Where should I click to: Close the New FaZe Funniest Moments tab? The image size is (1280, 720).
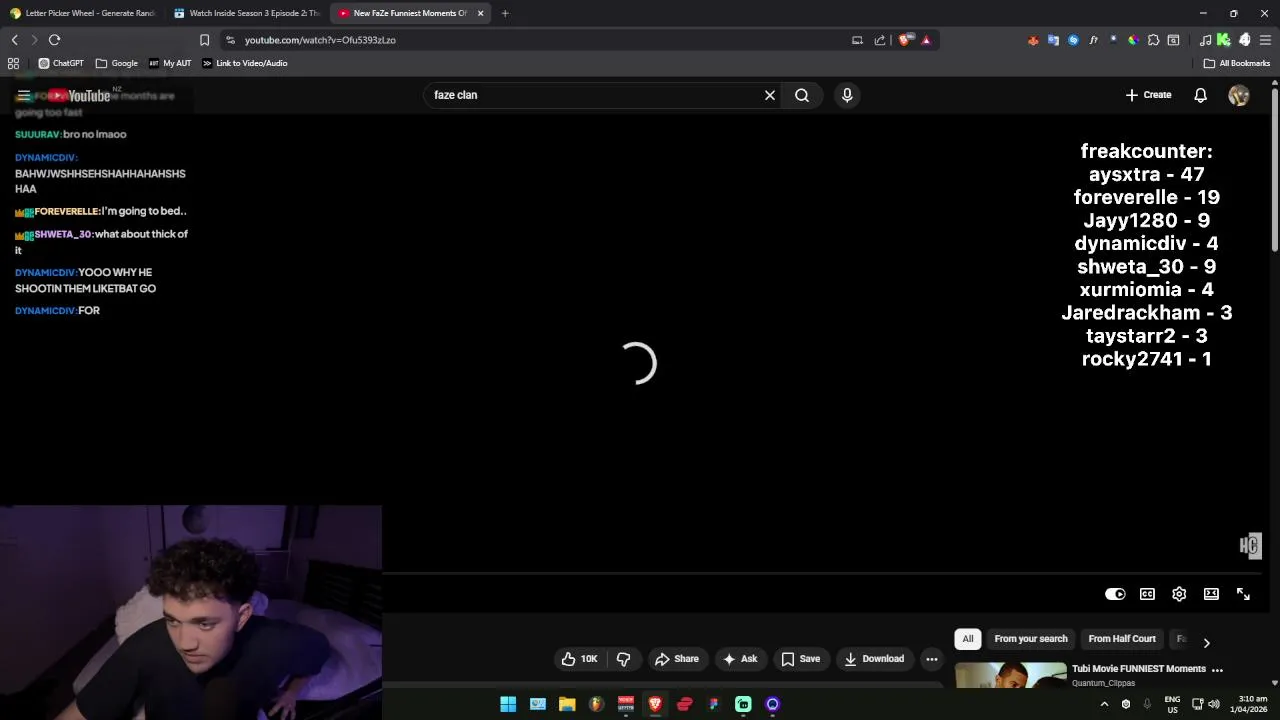pos(481,13)
